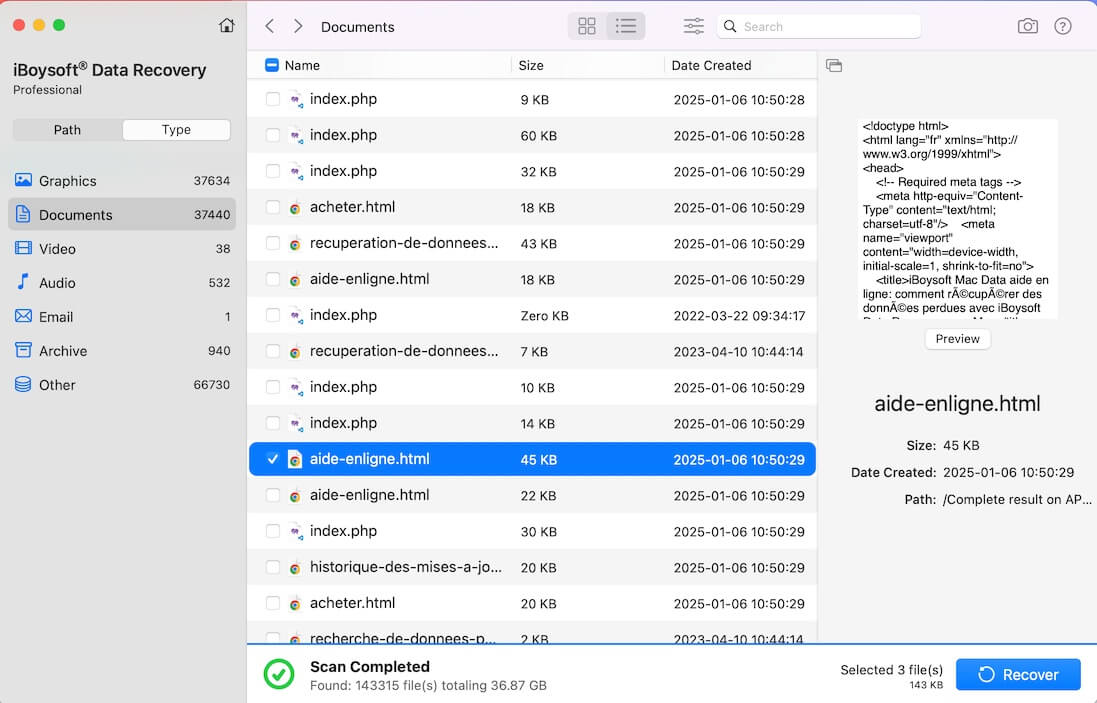Check the box for the 10 KB index.php
The width and height of the screenshot is (1097, 703).
click(273, 388)
